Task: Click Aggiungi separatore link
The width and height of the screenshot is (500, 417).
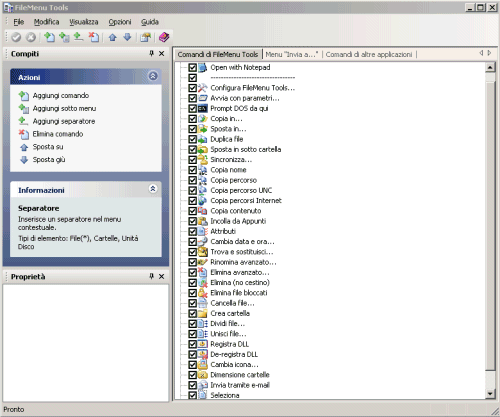Action: tap(64, 121)
